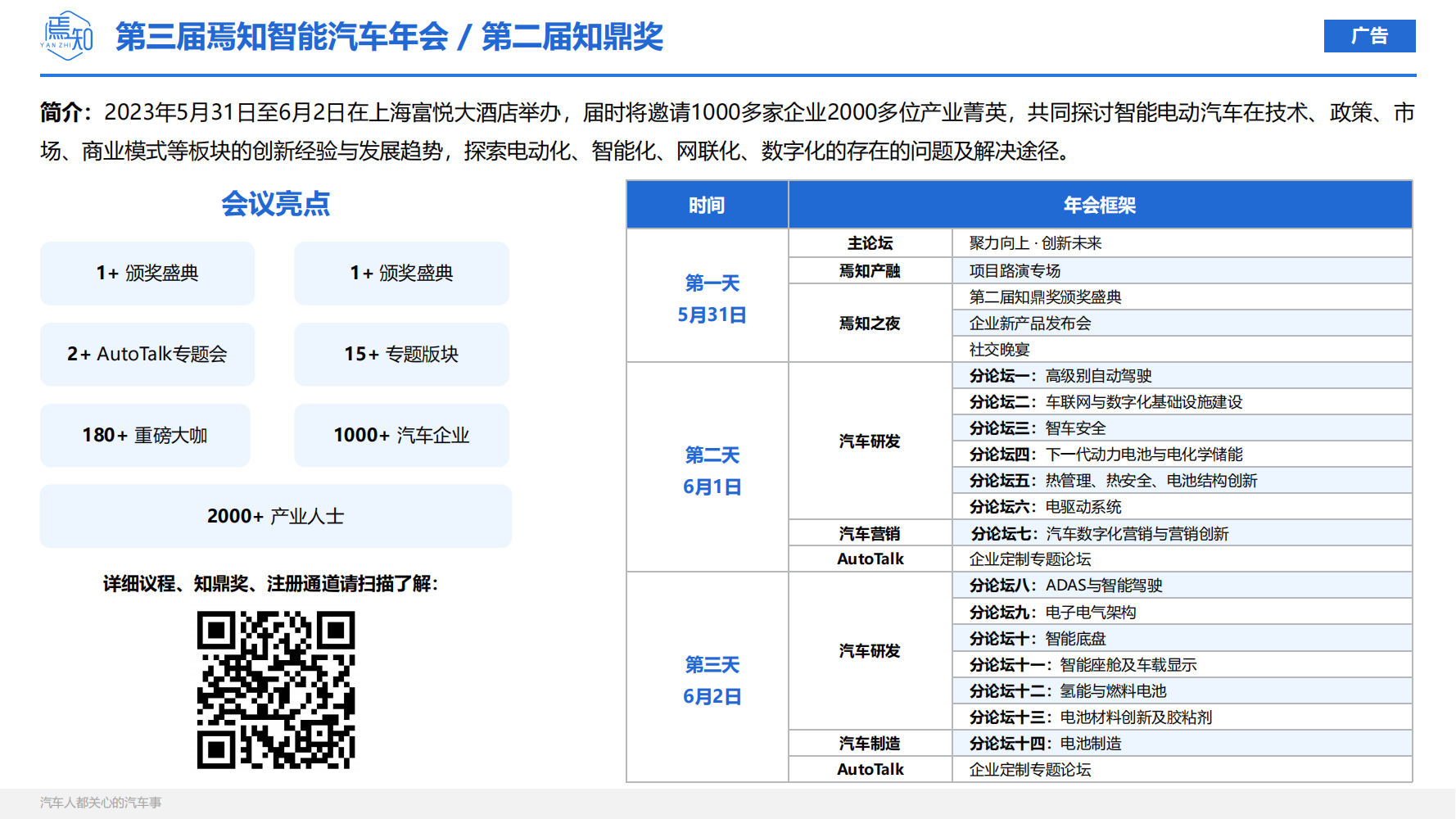Viewport: 1456px width, 819px height.
Task: Click 分论坛十：智能底盘
Action: [1182, 638]
